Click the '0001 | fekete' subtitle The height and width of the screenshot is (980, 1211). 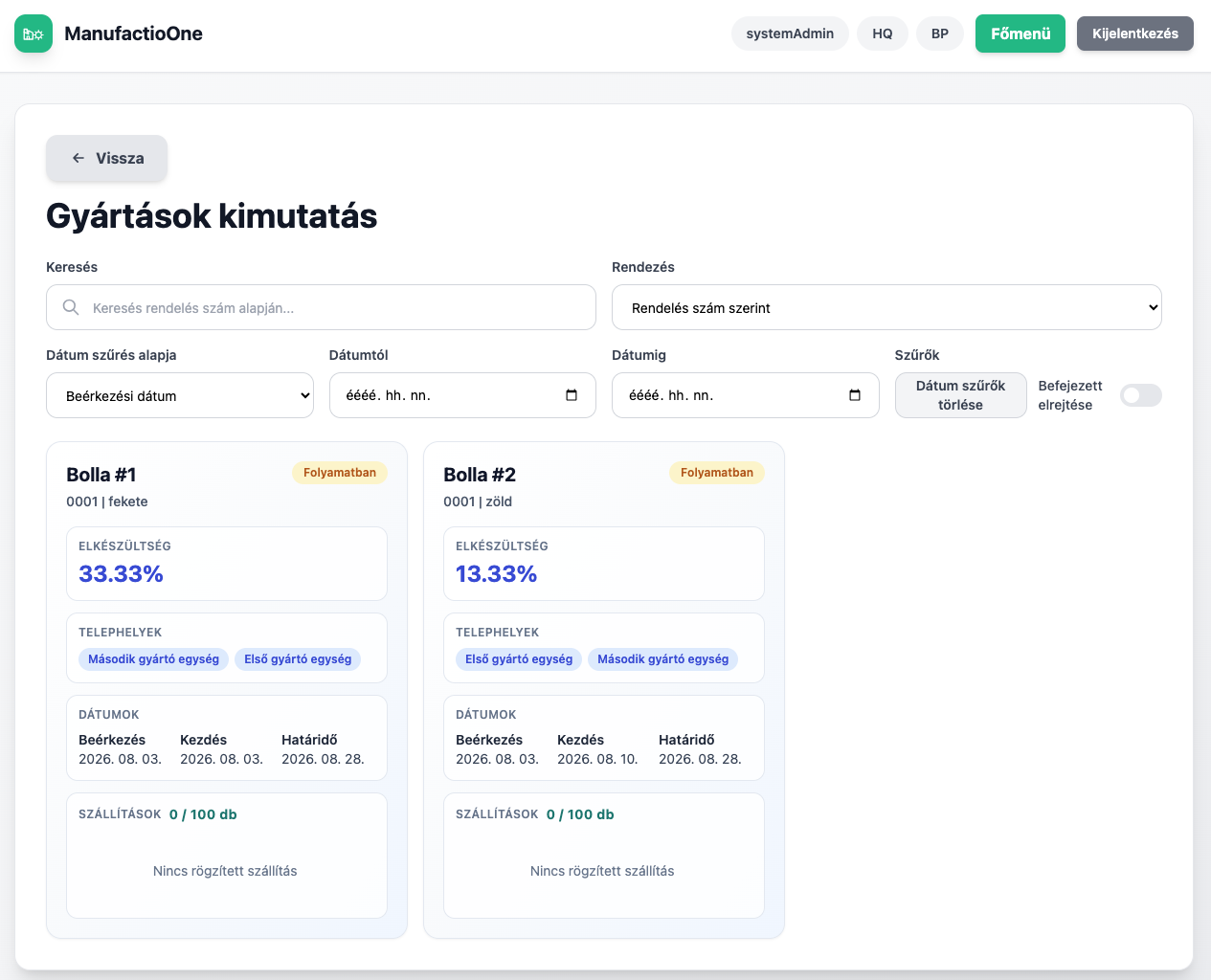pos(107,501)
